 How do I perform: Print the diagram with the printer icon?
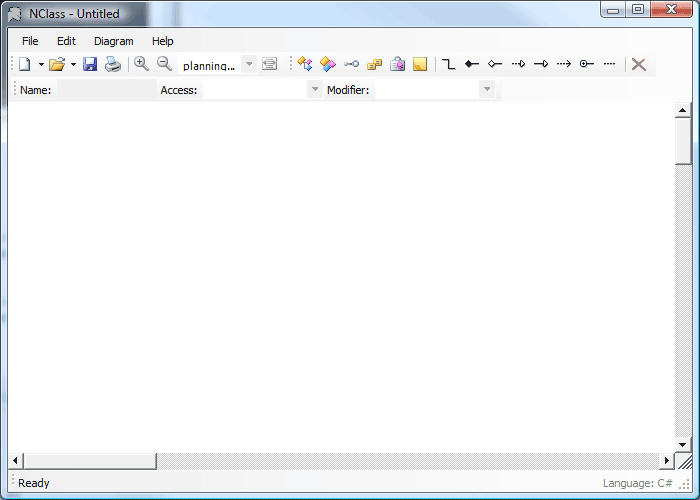[112, 64]
